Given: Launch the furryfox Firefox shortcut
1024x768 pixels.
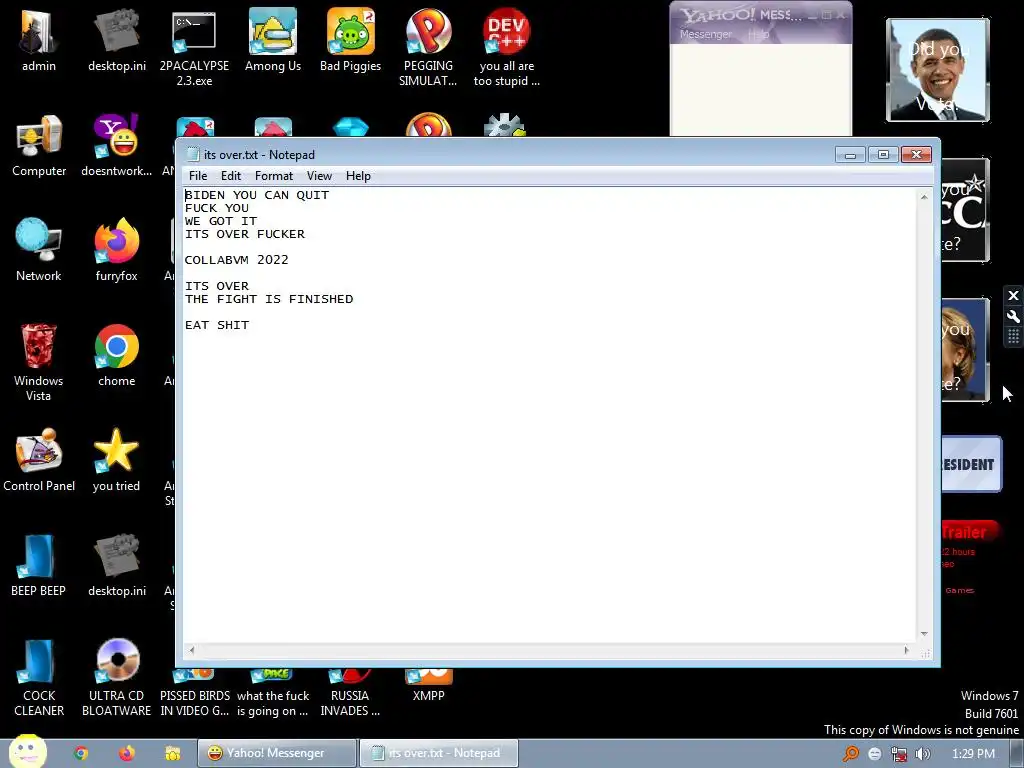Looking at the screenshot, I should 117,251.
